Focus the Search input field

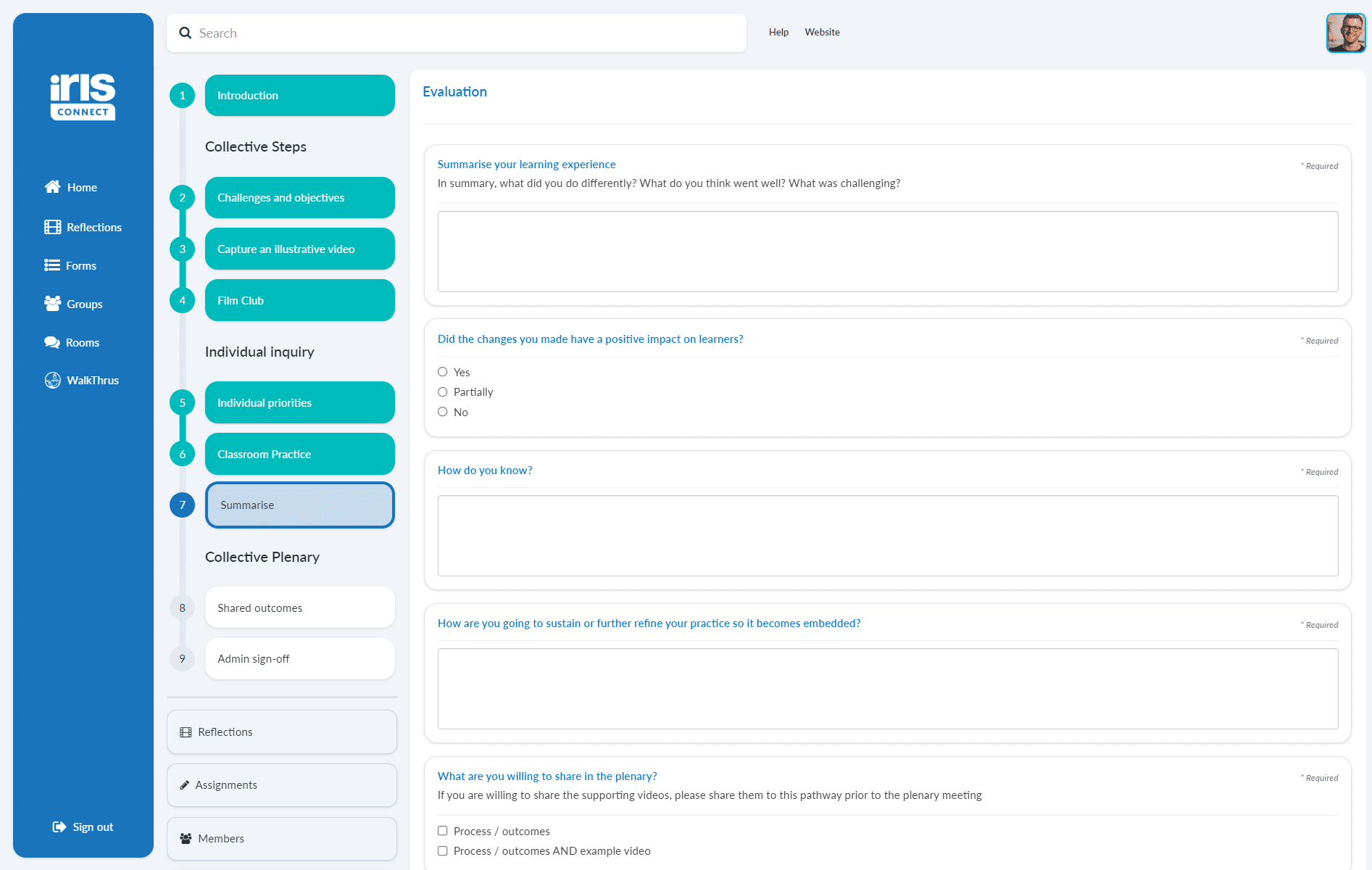[x=457, y=33]
